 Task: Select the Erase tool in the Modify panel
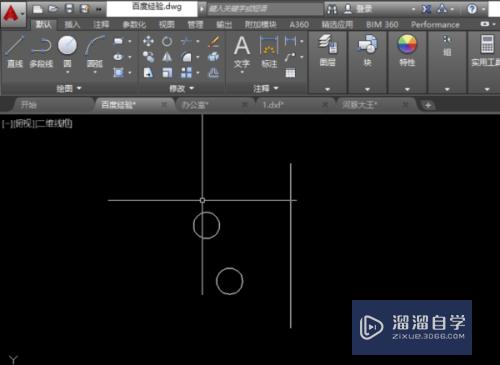tap(214, 41)
